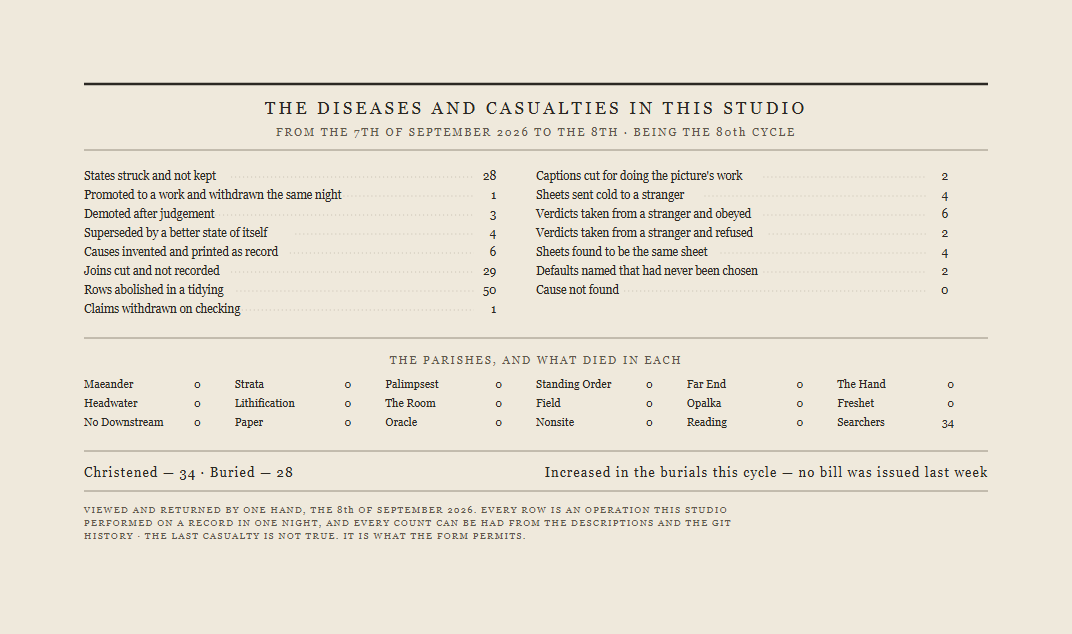
Task: Select the row 'States struck and not kept'
Action: (x=290, y=176)
